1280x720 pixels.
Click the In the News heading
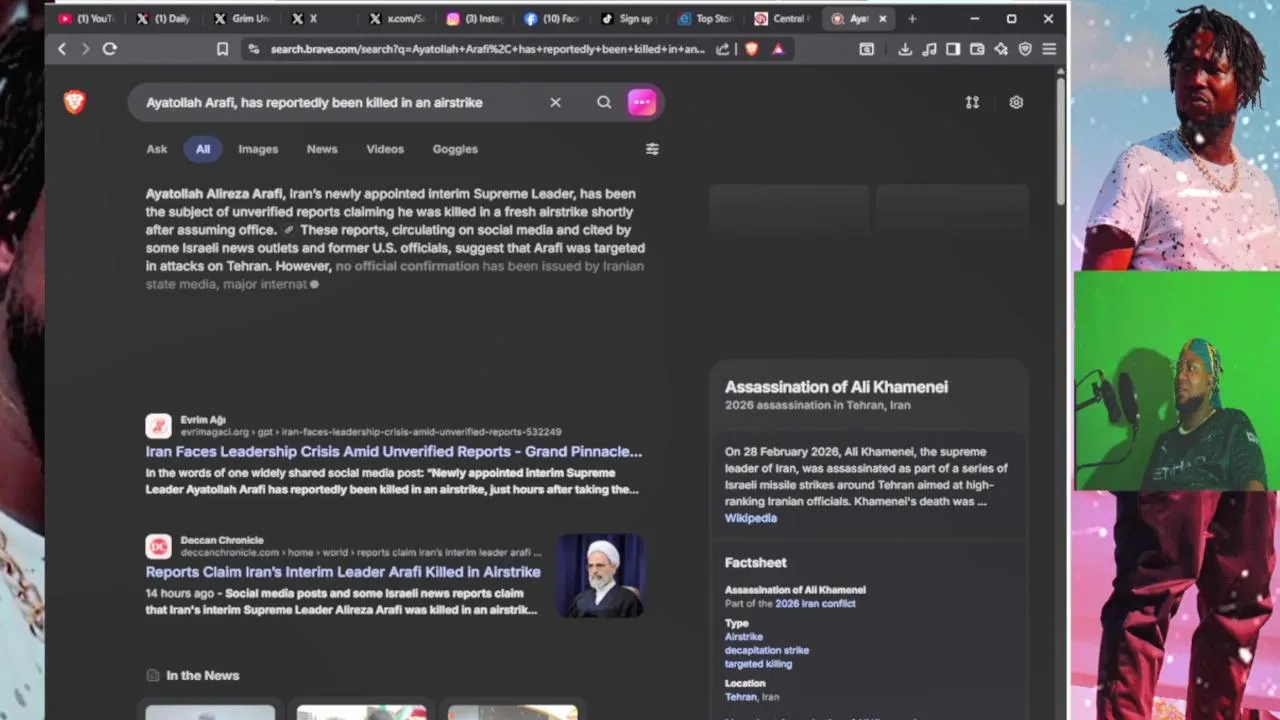coord(202,675)
